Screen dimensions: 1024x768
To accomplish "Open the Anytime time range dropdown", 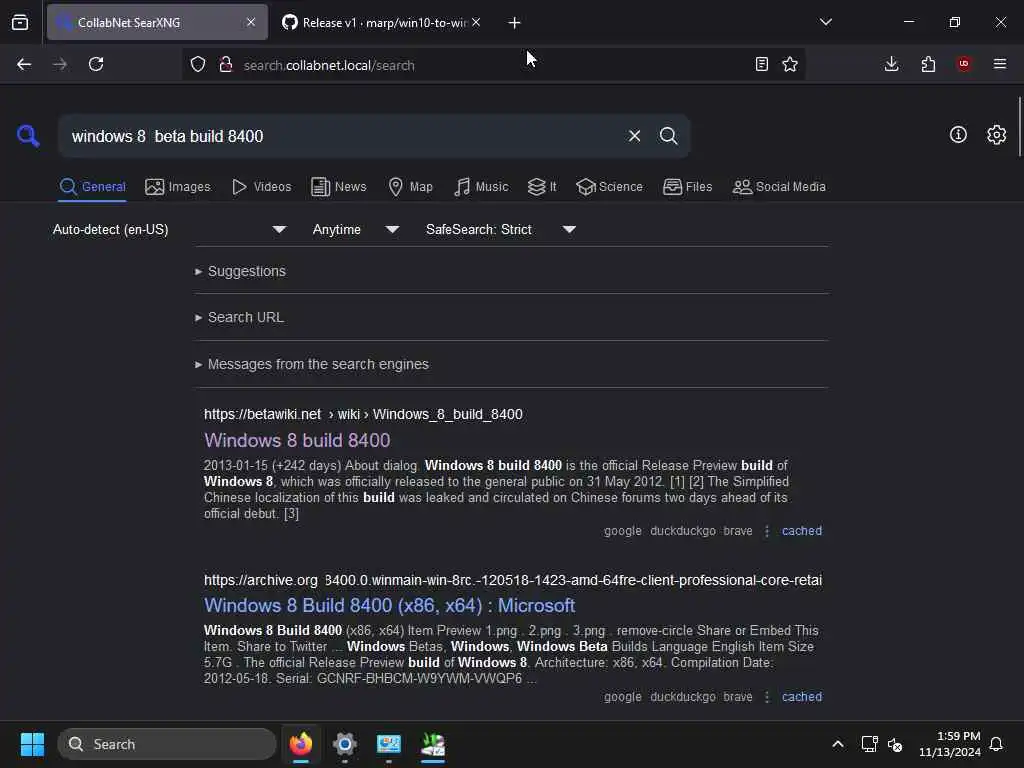I will 355,229.
